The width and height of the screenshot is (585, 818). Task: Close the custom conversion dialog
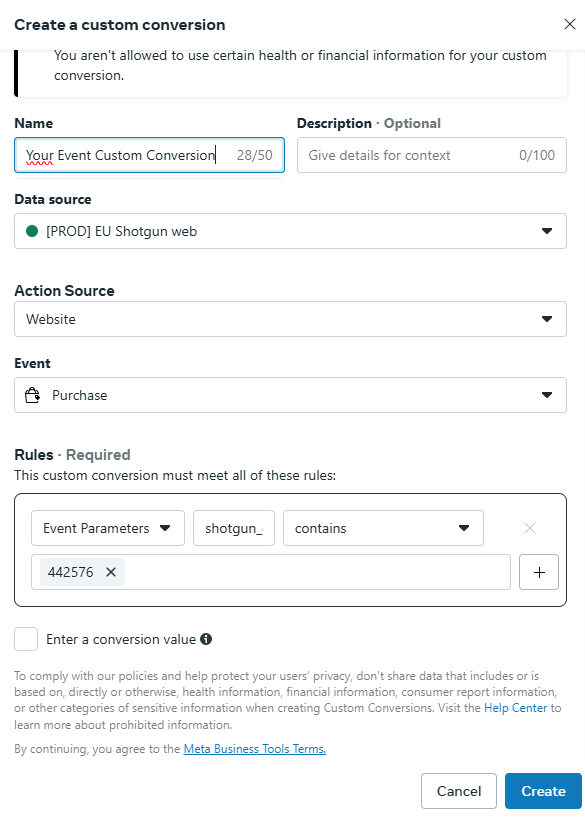[x=570, y=24]
